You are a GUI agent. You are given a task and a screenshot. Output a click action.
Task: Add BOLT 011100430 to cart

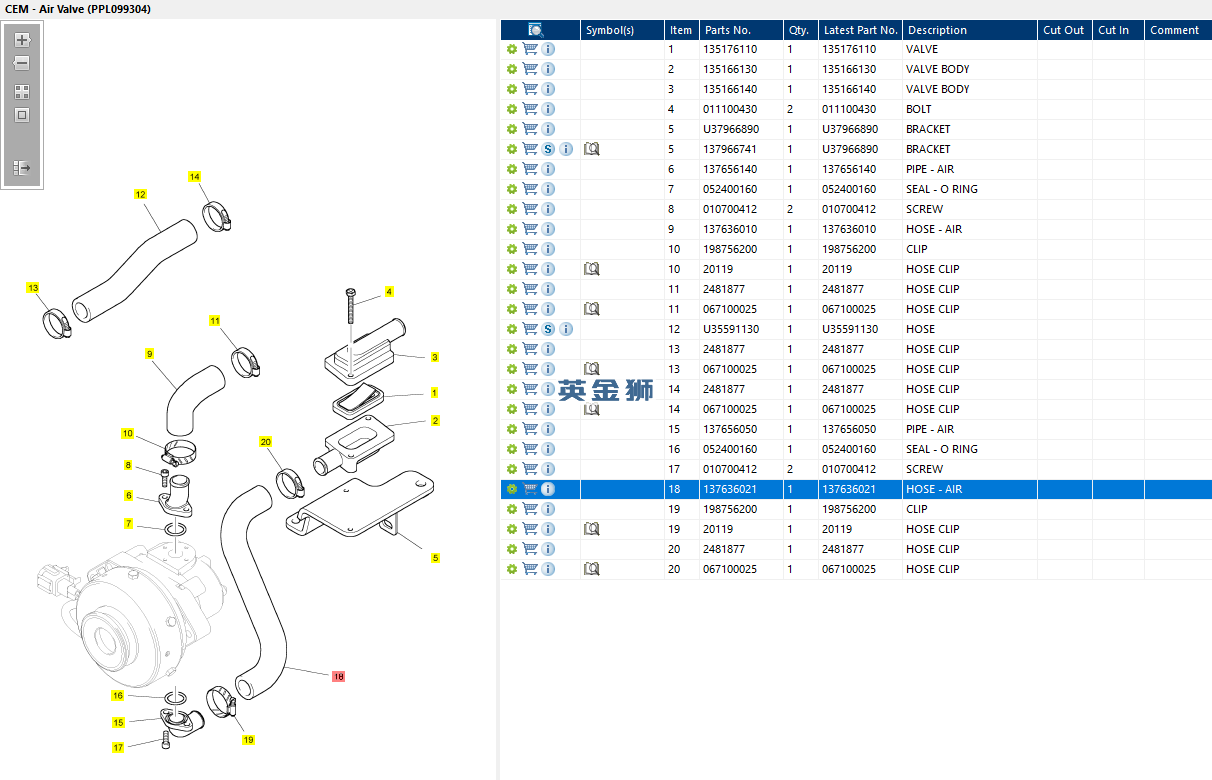pyautogui.click(x=530, y=109)
